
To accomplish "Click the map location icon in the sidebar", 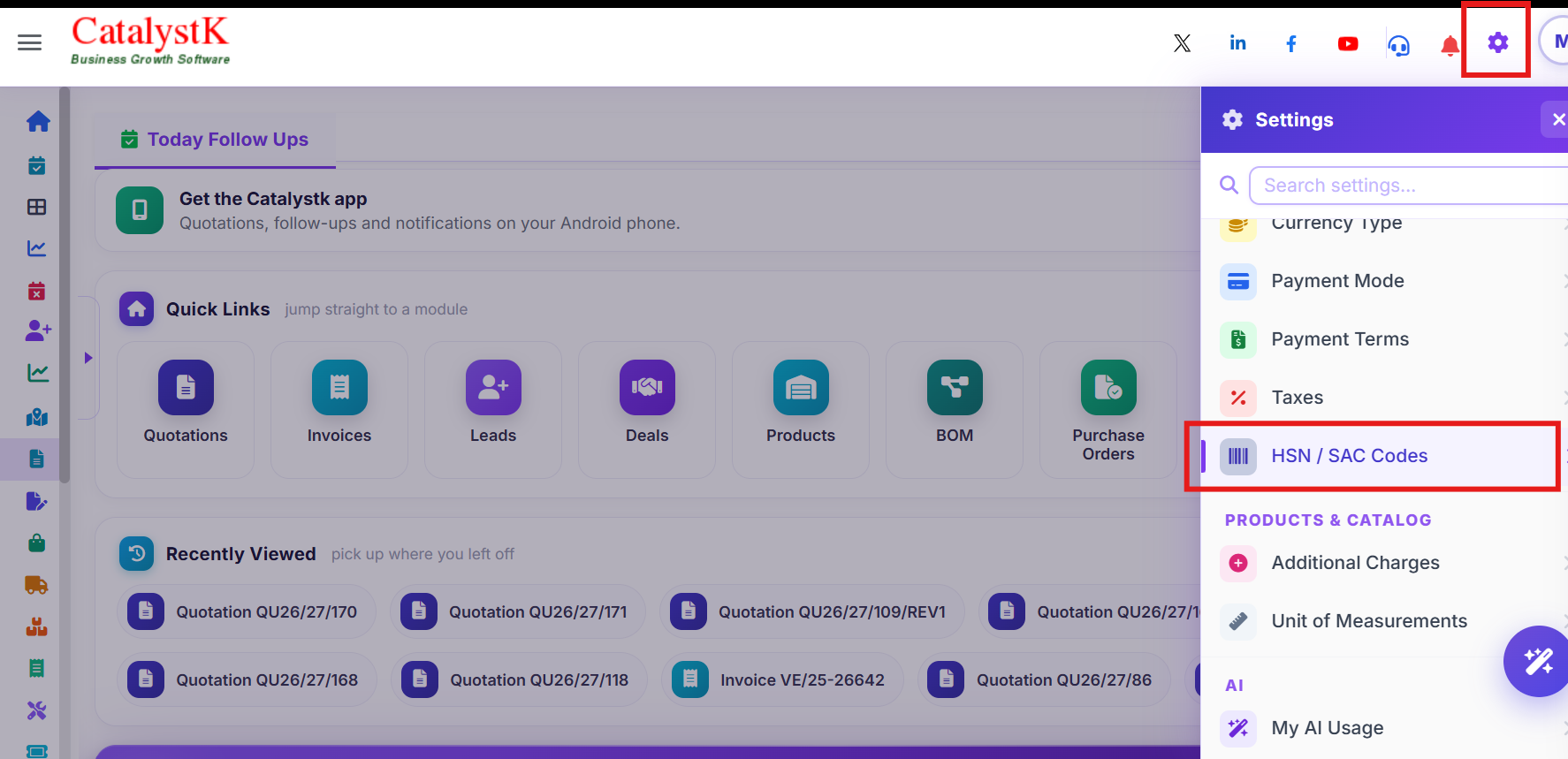I will click(x=37, y=417).
